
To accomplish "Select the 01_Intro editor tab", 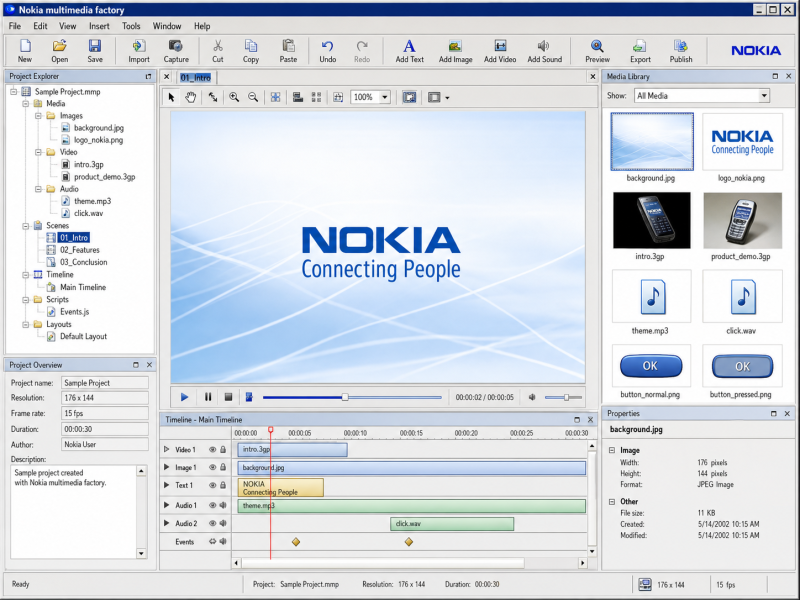I will (196, 78).
